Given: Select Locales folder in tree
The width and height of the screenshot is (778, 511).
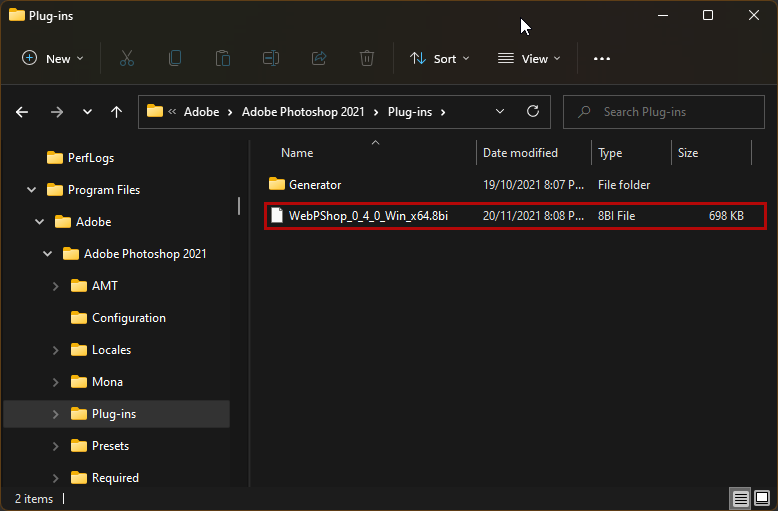Looking at the screenshot, I should 112,350.
